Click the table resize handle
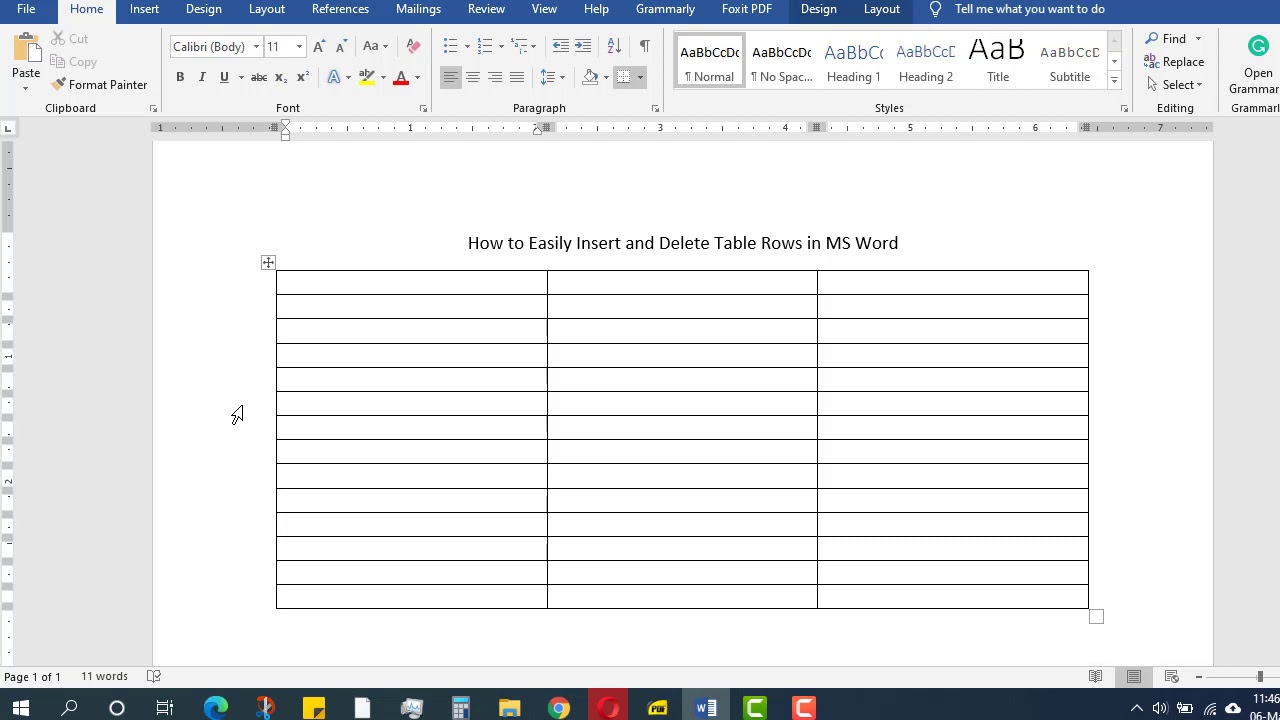The height and width of the screenshot is (720, 1280). 1096,617
